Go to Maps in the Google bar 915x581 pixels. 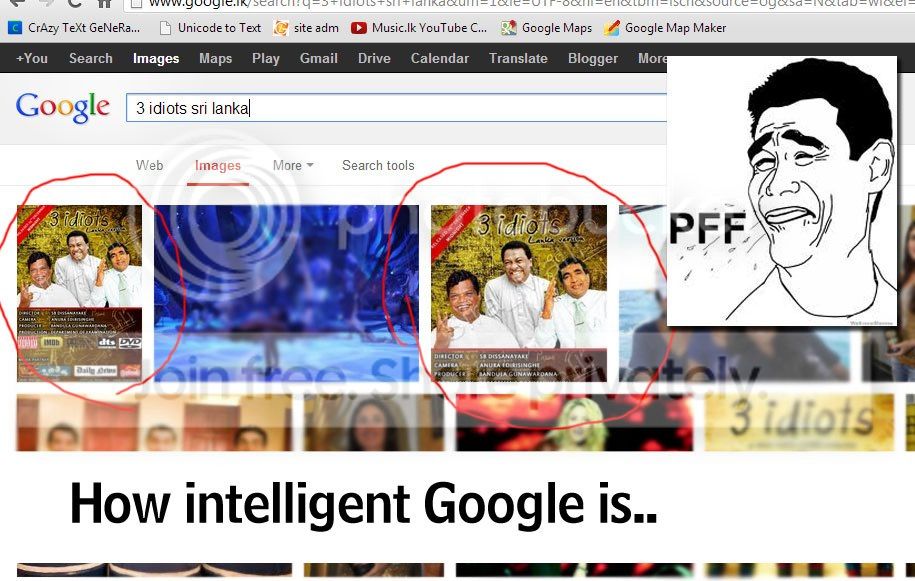(215, 58)
